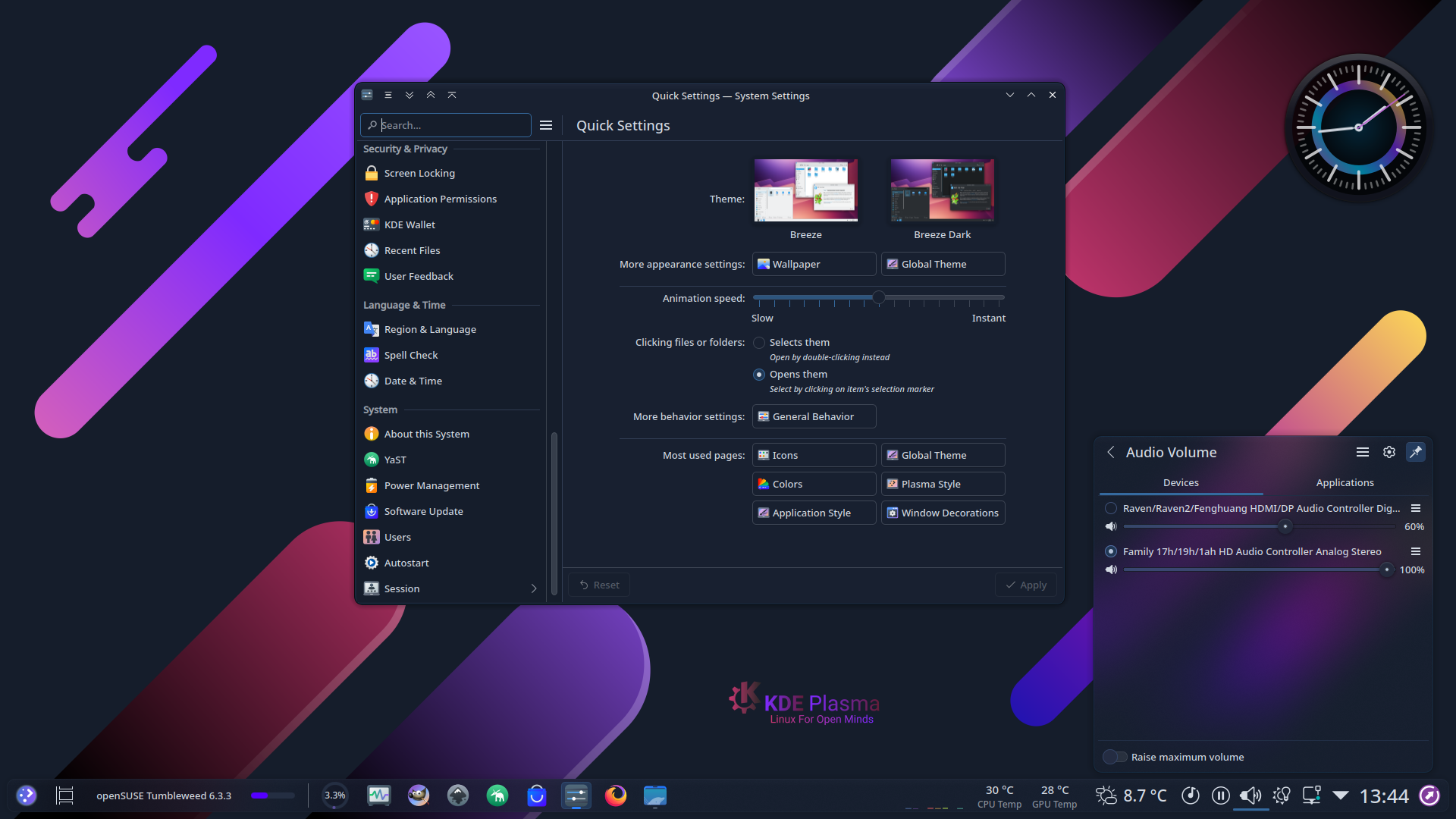Open Users settings
The image size is (1456, 819).
(450, 537)
